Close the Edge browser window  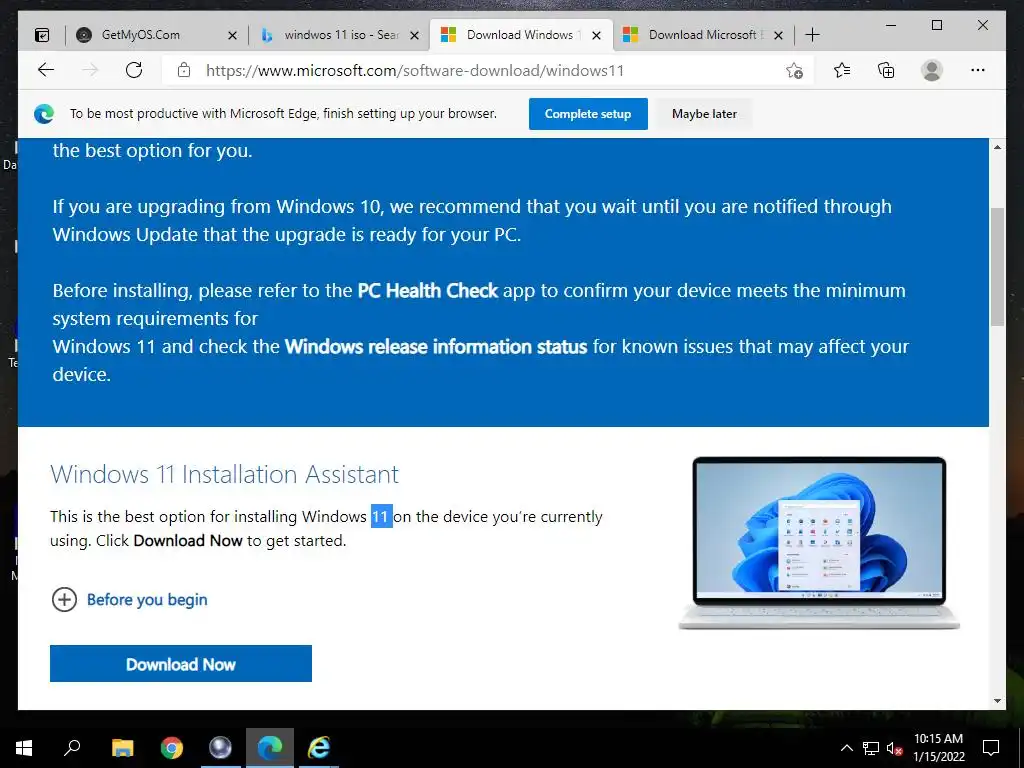coord(983,25)
